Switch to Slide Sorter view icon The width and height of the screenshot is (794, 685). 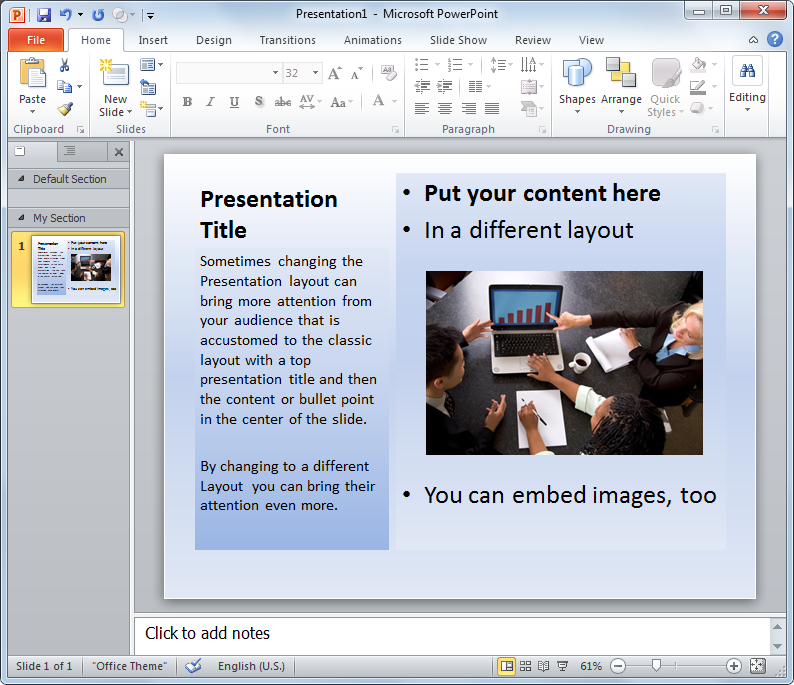pyautogui.click(x=525, y=666)
